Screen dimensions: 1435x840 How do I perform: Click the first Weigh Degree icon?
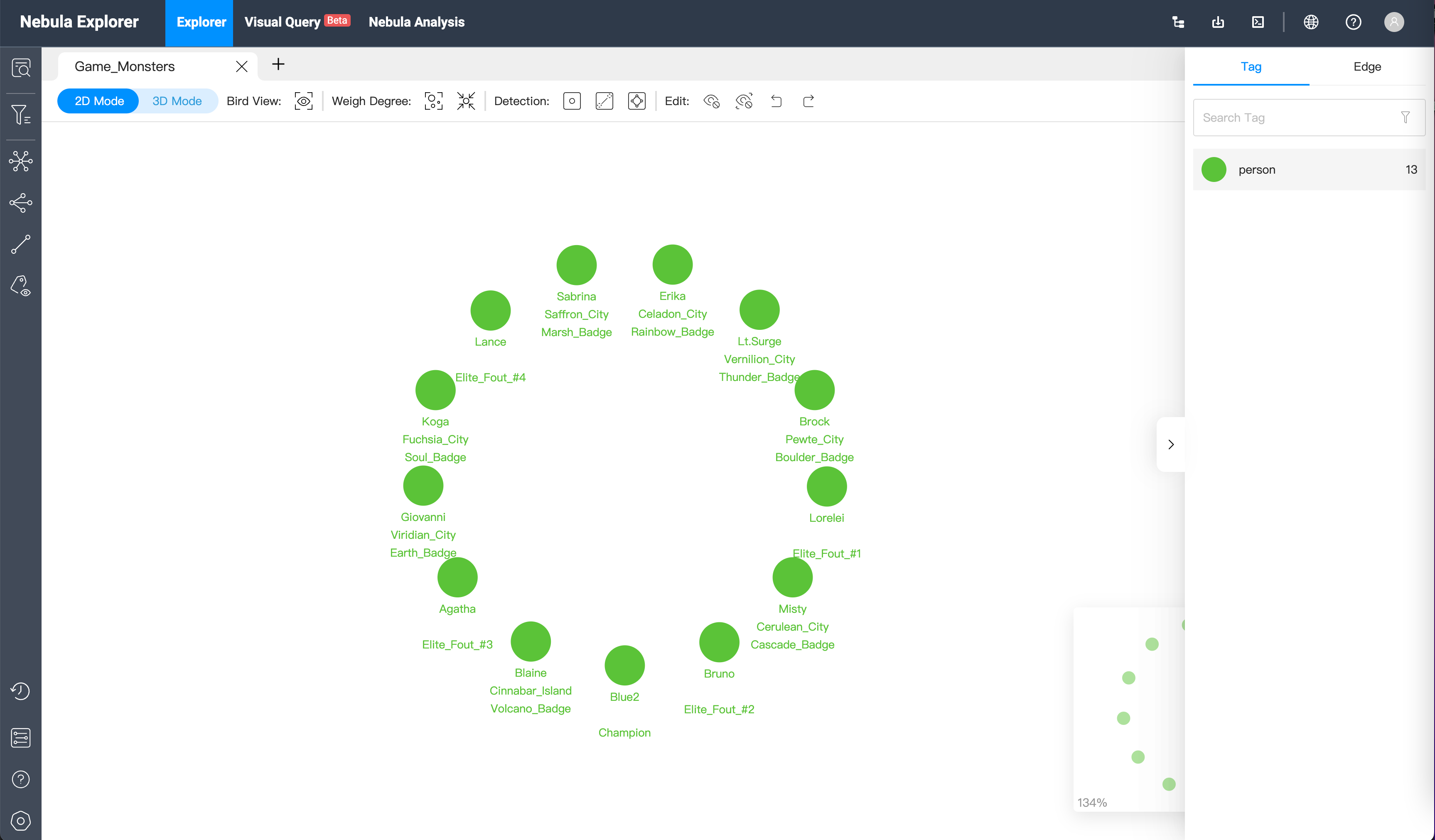pyautogui.click(x=433, y=101)
